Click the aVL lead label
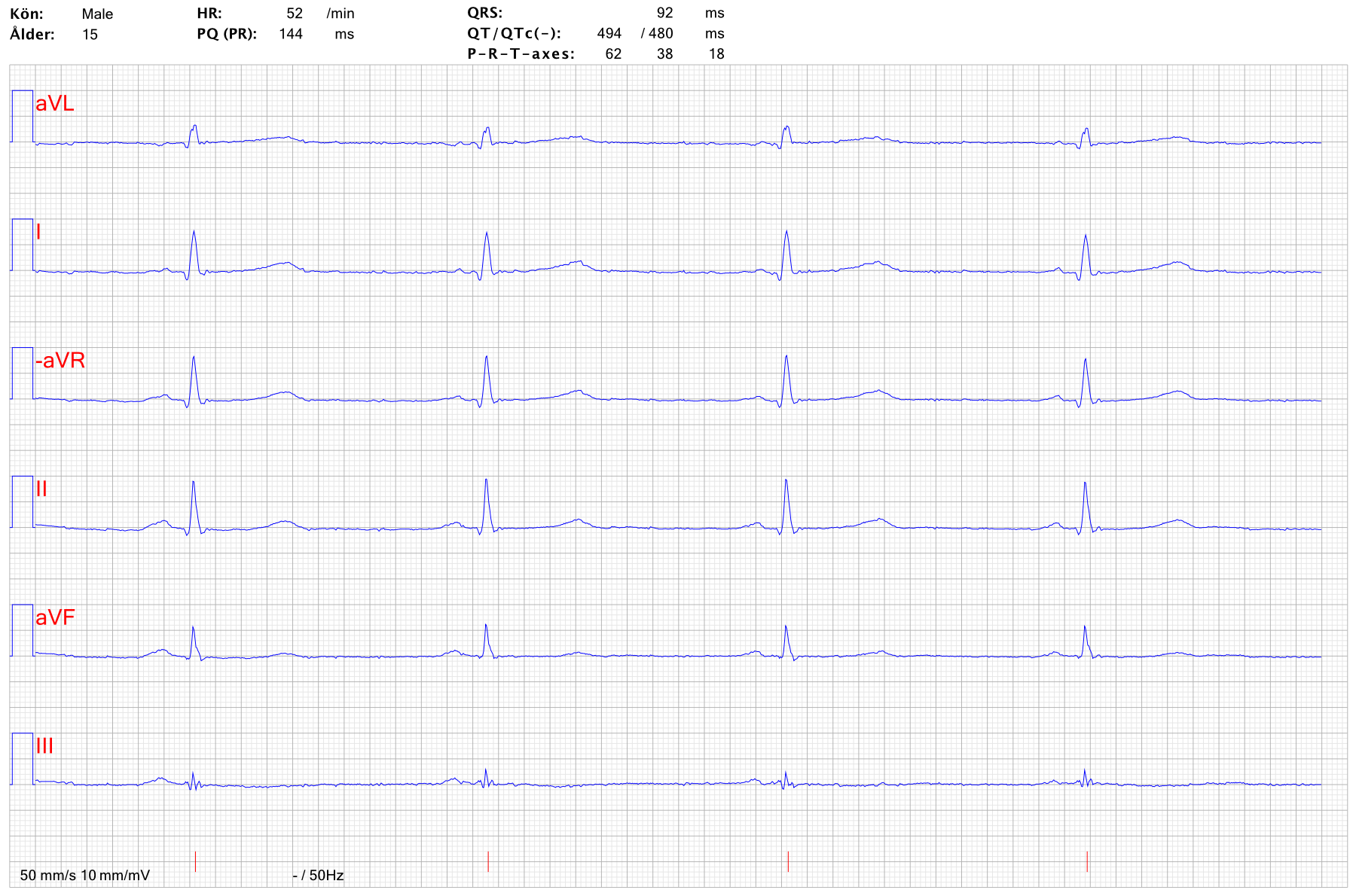Image resolution: width=1356 pixels, height=896 pixels. 55,103
